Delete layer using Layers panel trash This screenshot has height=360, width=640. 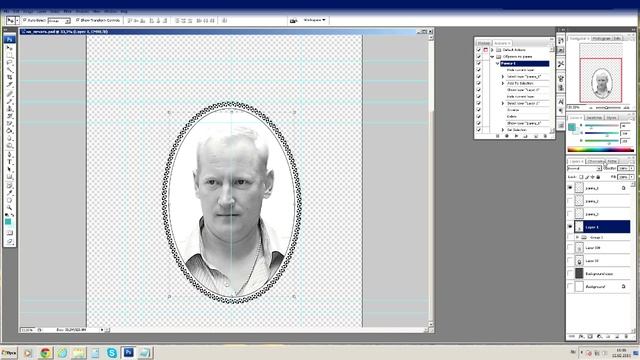pos(626,337)
